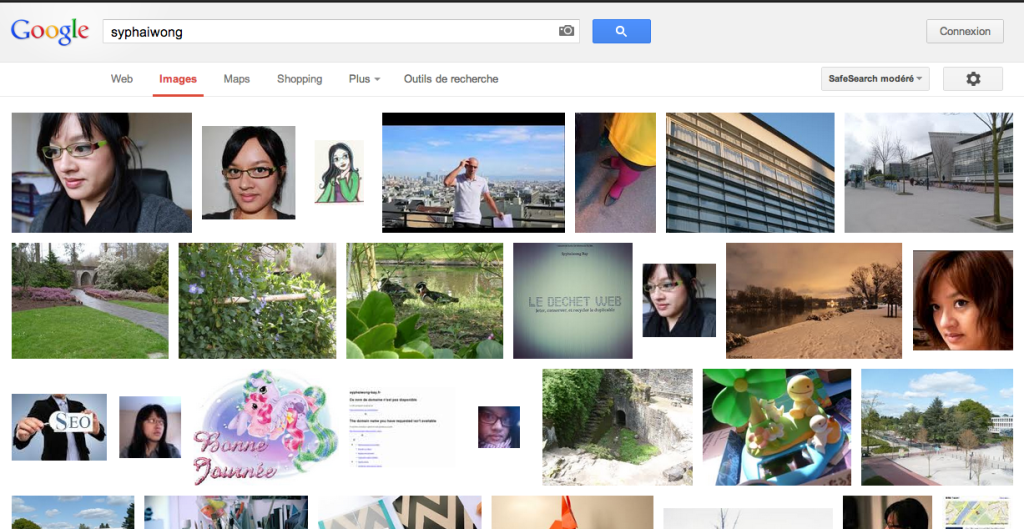Go to the Google logo homepage

[50, 31]
